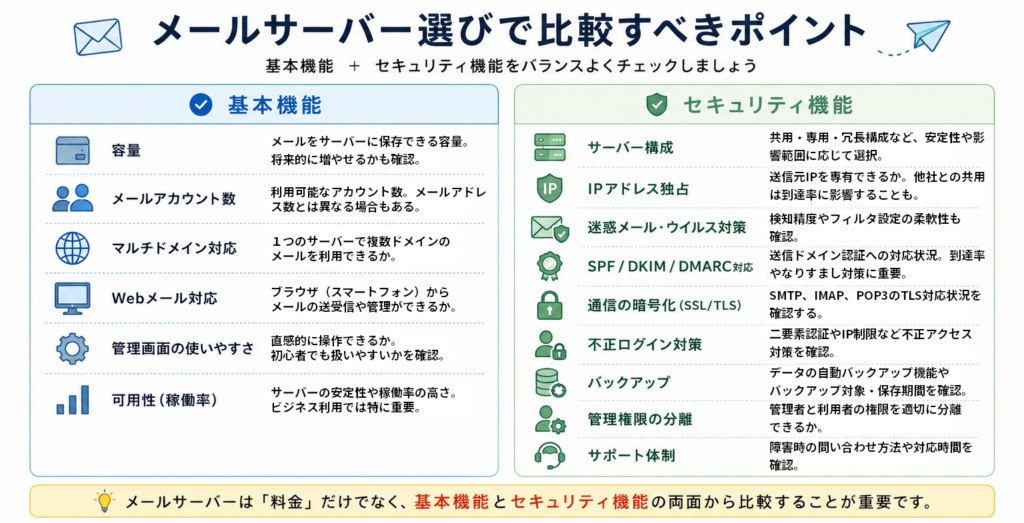1024x523 pixels.
Task: Click the 通信の暗号化 (SSL/TLS) label
Action: point(664,306)
